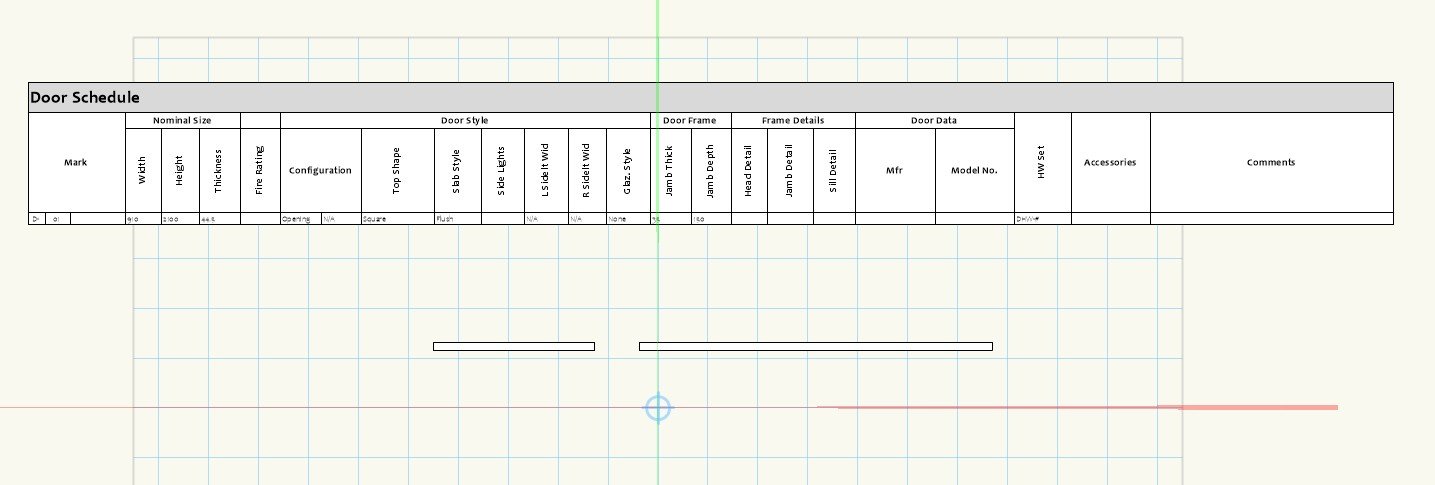This screenshot has height=485, width=1435.
Task: Select the Slab Style column header
Action: pos(457,170)
